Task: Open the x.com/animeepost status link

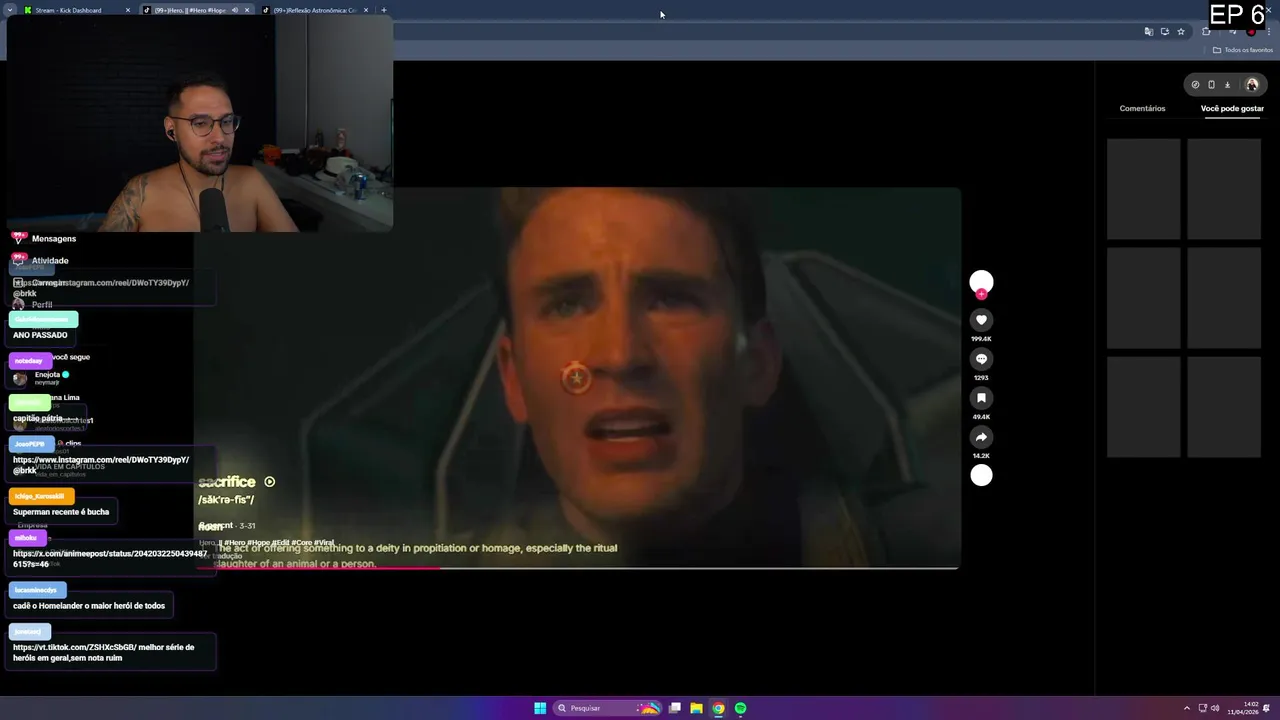Action: pyautogui.click(x=110, y=559)
